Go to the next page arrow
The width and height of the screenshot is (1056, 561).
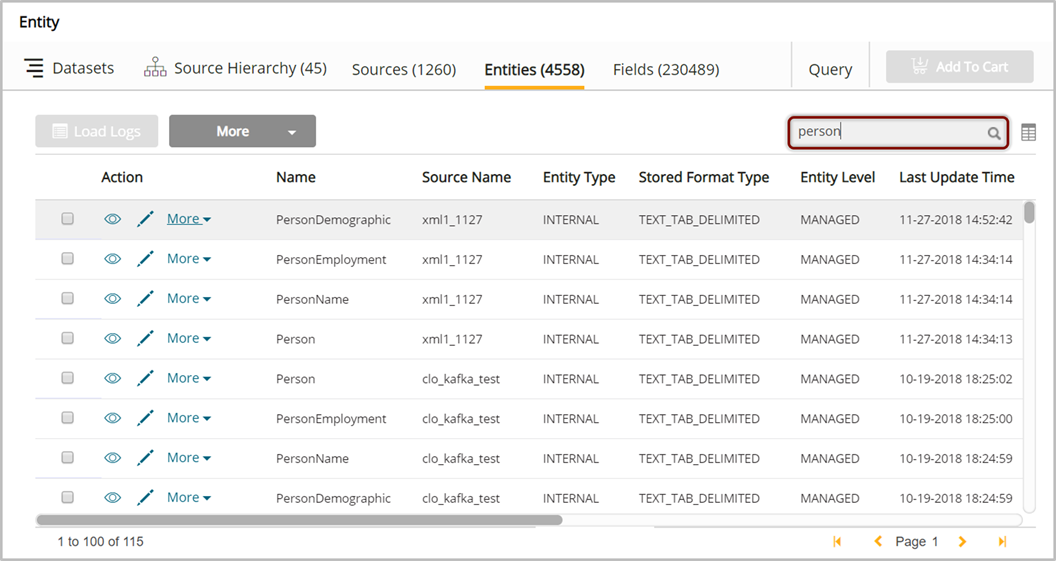coord(962,542)
